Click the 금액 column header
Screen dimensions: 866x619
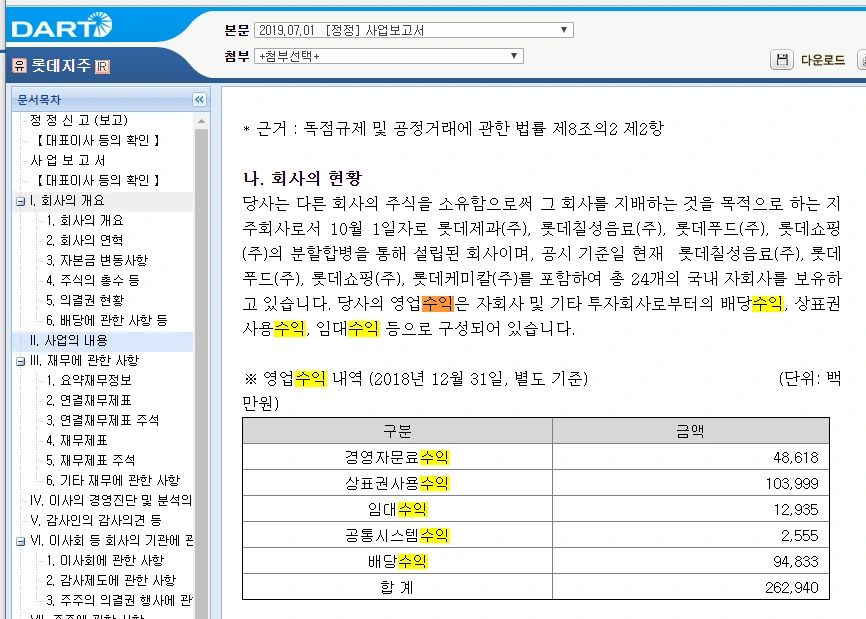(x=690, y=431)
